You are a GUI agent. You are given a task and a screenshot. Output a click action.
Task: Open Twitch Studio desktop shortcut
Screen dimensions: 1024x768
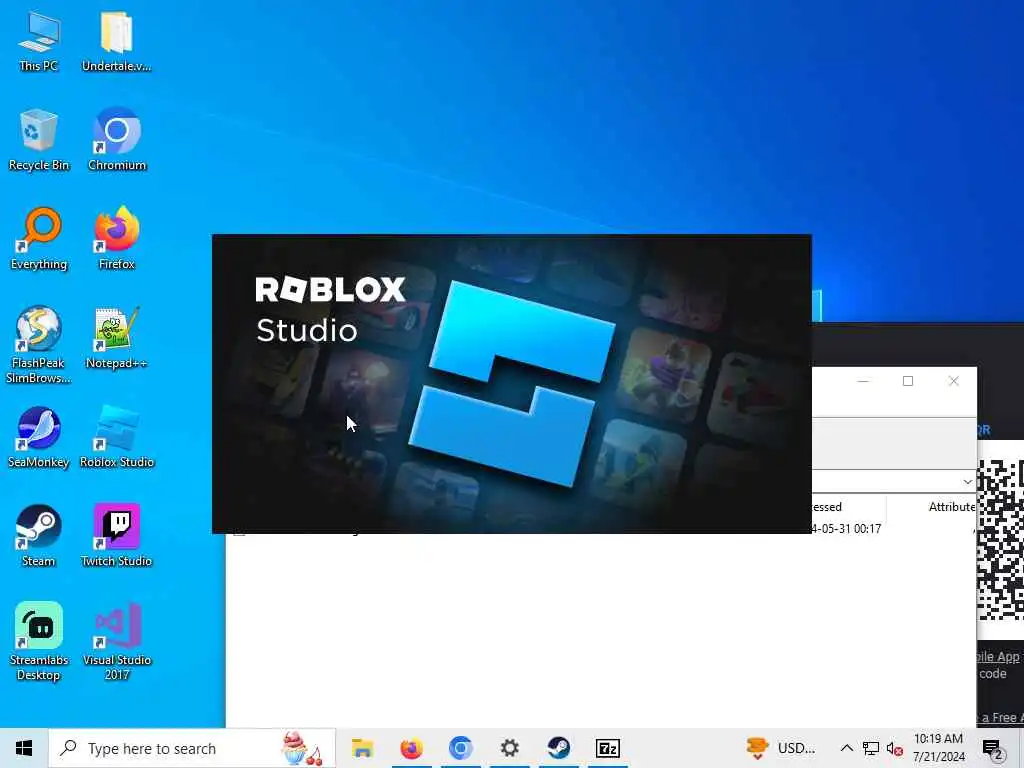coord(117,536)
